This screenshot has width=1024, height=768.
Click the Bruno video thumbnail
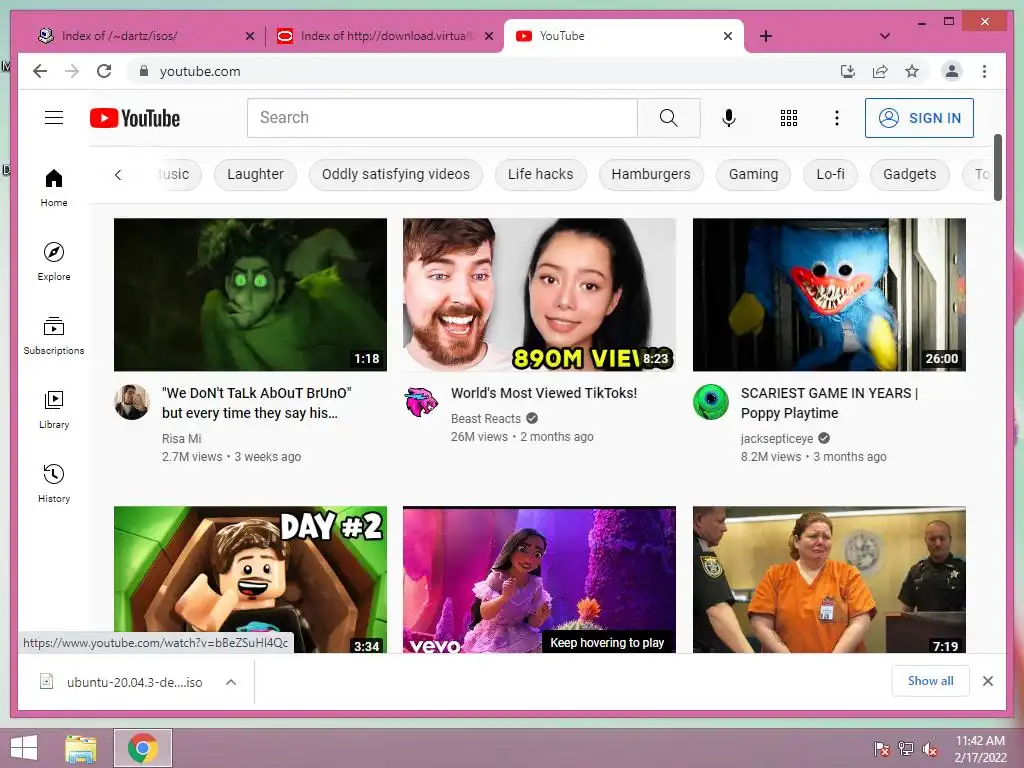[x=250, y=295]
